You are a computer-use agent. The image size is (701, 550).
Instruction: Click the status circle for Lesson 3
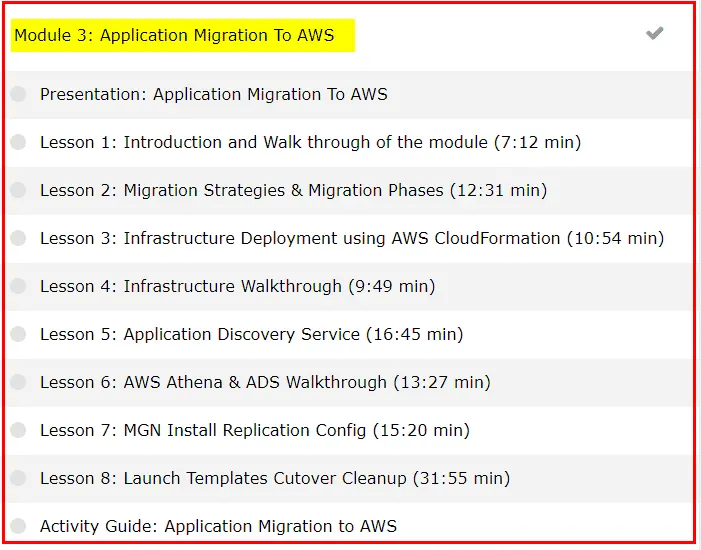pos(18,238)
